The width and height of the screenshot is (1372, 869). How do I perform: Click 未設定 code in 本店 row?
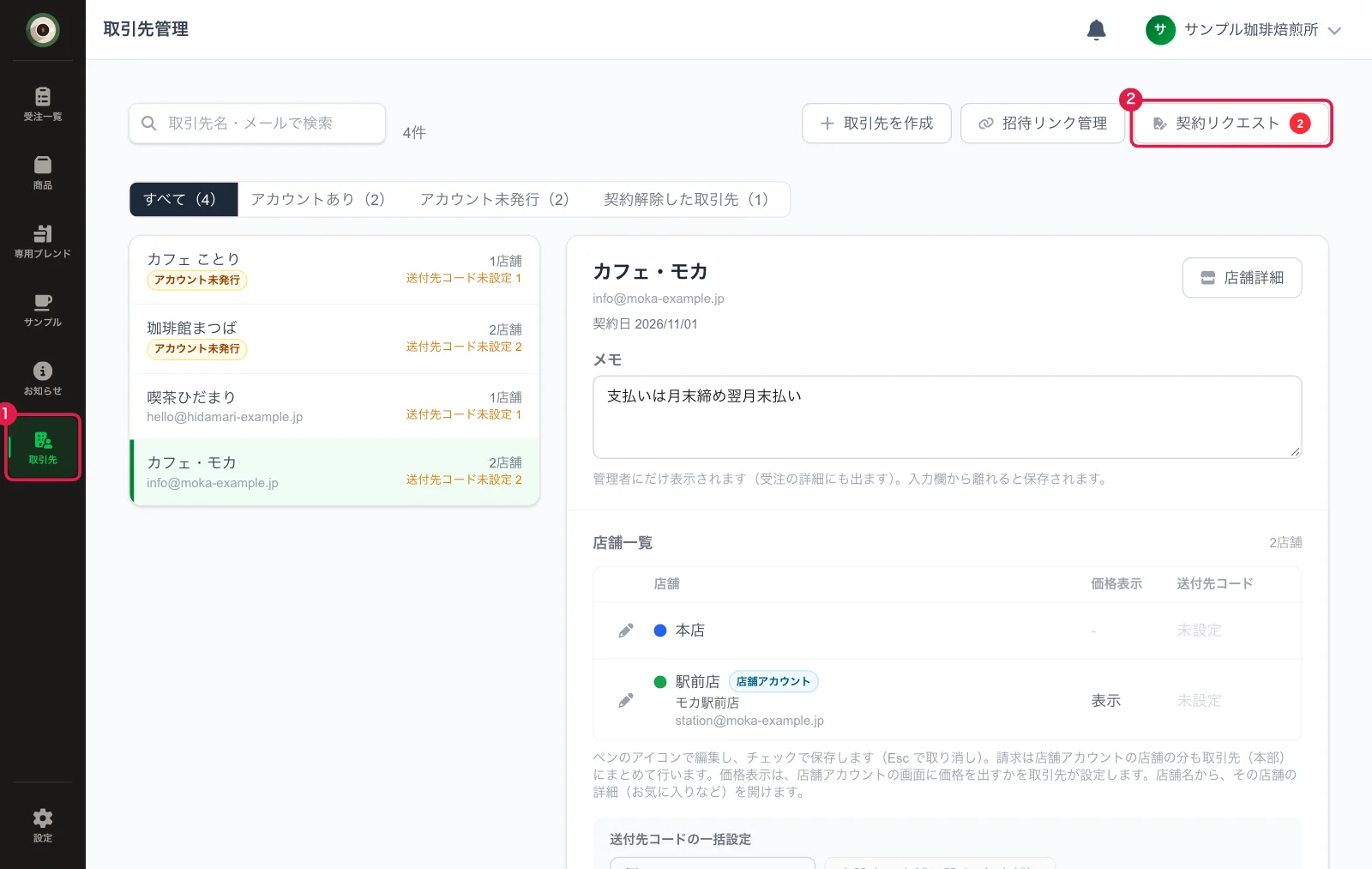1199,631
